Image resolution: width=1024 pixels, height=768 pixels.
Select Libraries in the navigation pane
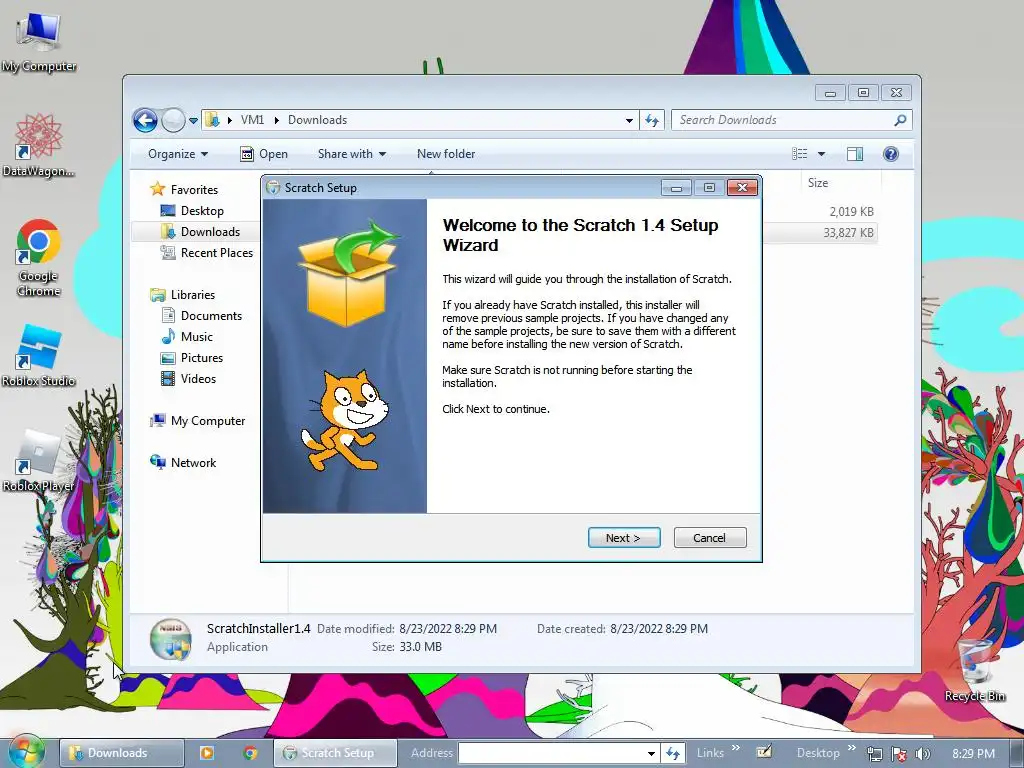(193, 295)
